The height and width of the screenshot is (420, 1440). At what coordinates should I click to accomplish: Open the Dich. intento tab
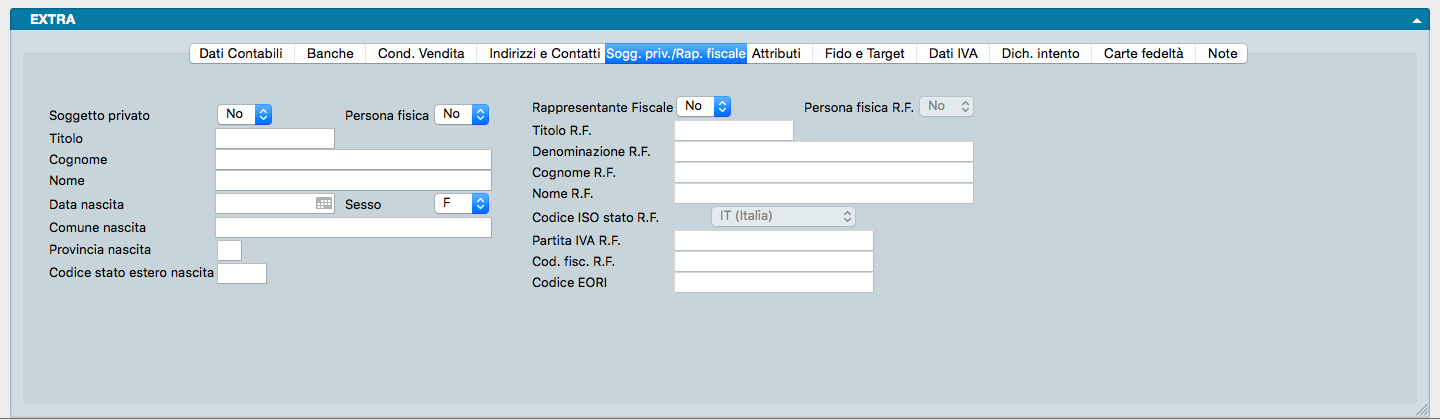point(1040,54)
